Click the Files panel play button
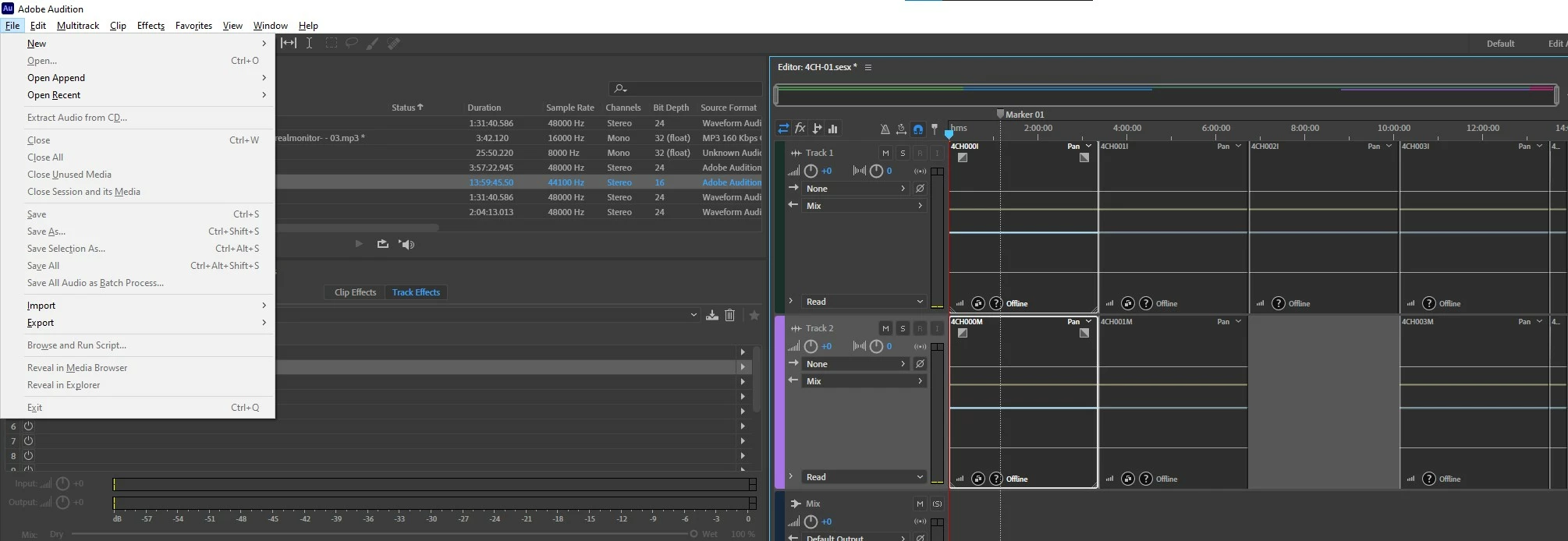The image size is (1568, 541). (x=359, y=244)
